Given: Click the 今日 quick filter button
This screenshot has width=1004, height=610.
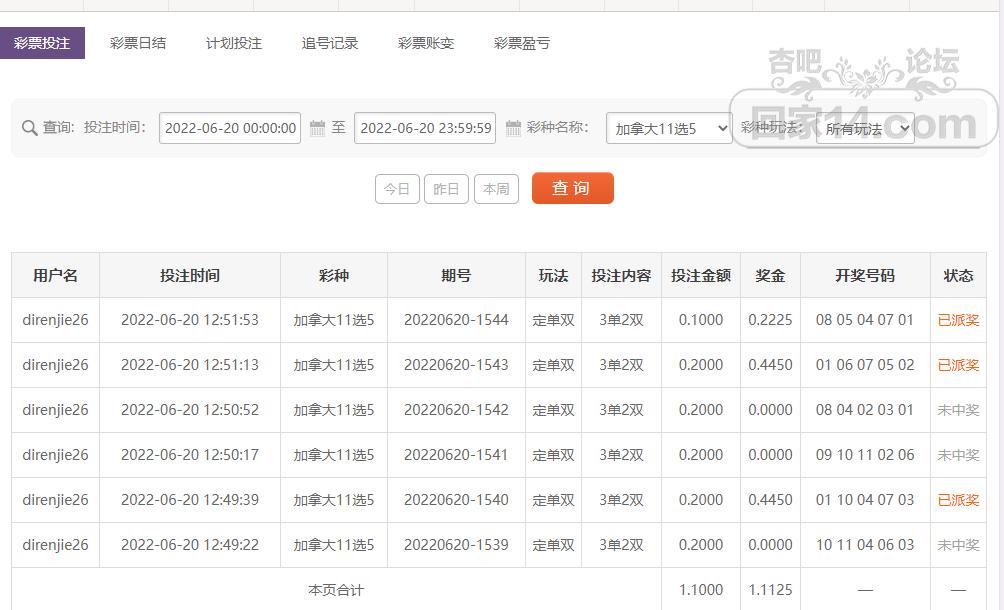Looking at the screenshot, I should click(397, 189).
